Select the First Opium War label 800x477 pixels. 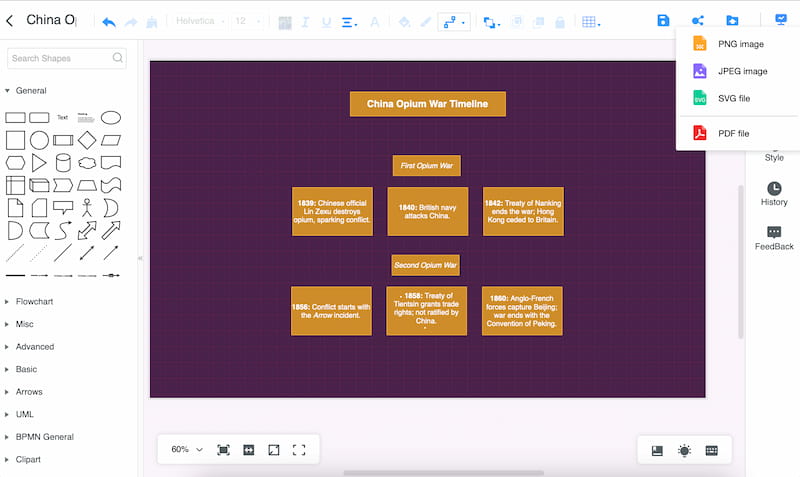point(427,166)
